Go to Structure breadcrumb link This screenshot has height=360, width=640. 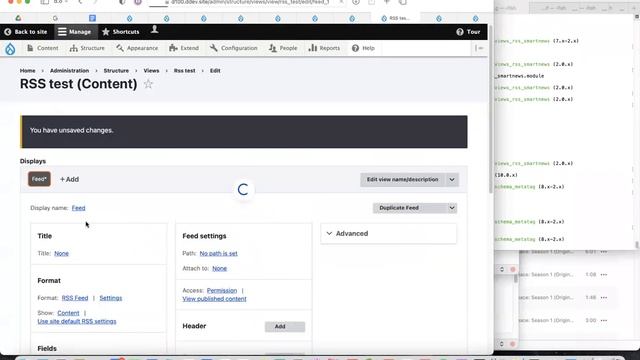click(x=116, y=71)
